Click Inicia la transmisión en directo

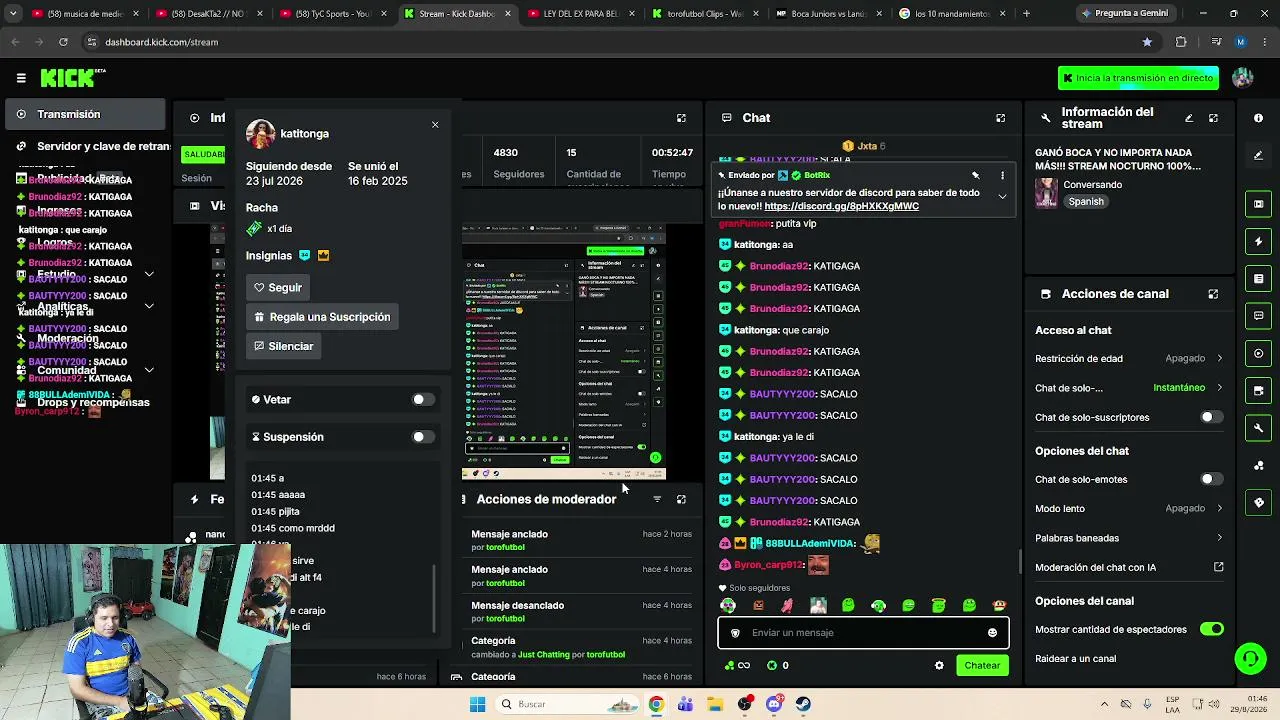1138,78
